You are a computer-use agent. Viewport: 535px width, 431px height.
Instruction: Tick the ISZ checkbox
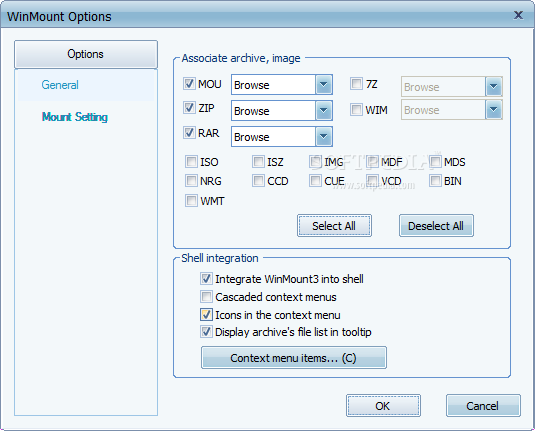pos(258,161)
